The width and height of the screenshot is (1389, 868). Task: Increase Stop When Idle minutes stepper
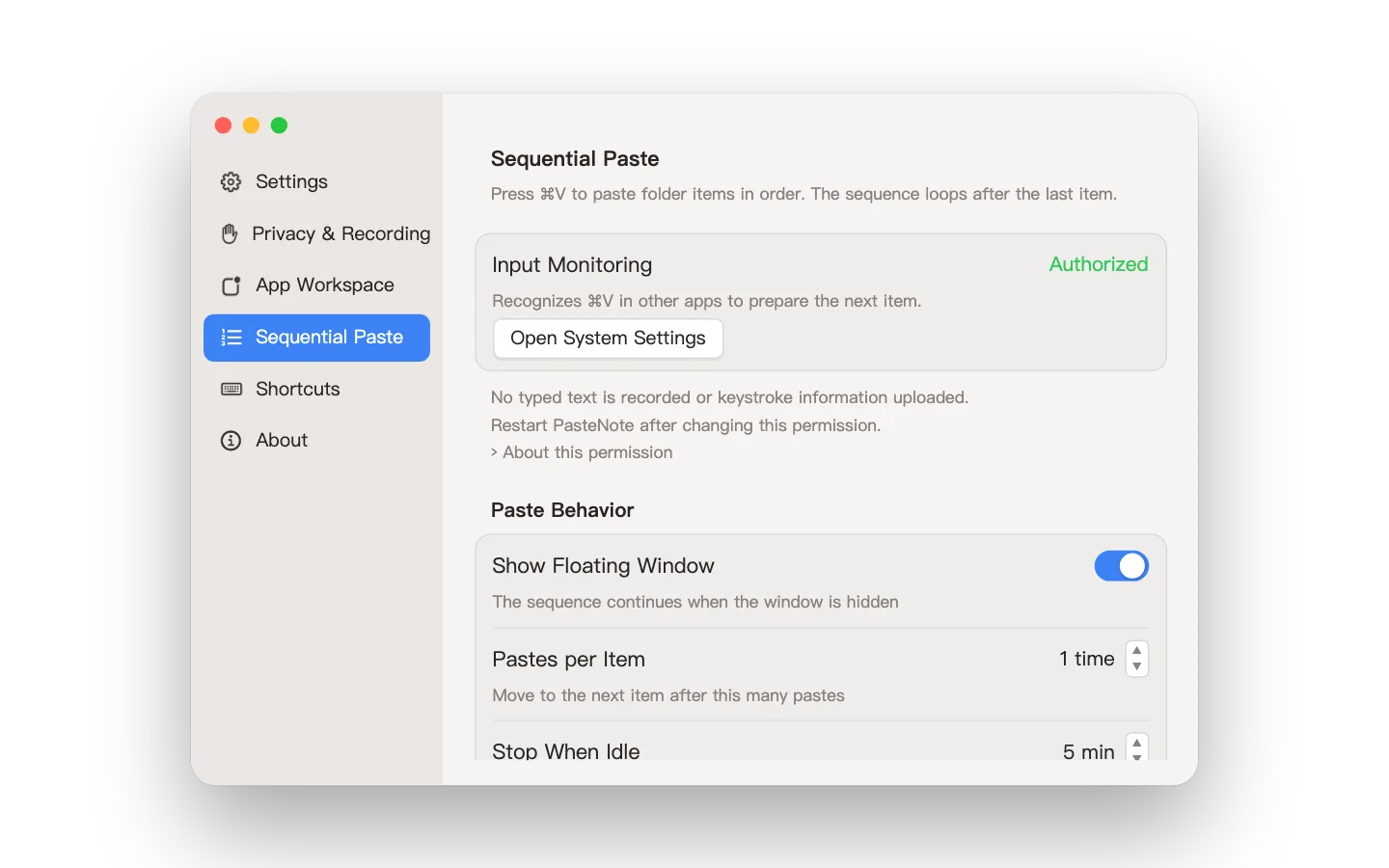point(1137,743)
